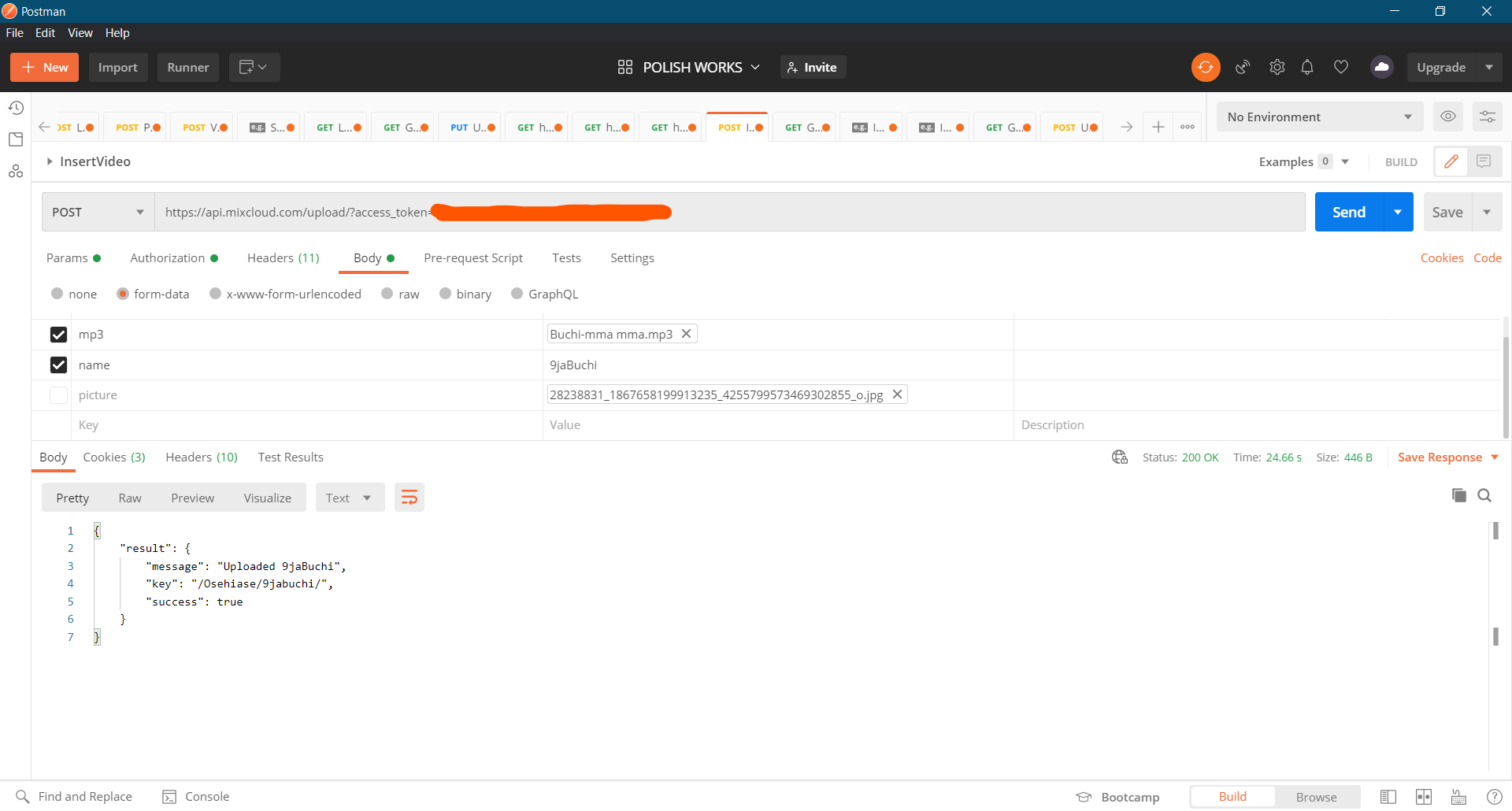Select the binary body type
Viewport: 1512px width, 811px height.
[445, 294]
